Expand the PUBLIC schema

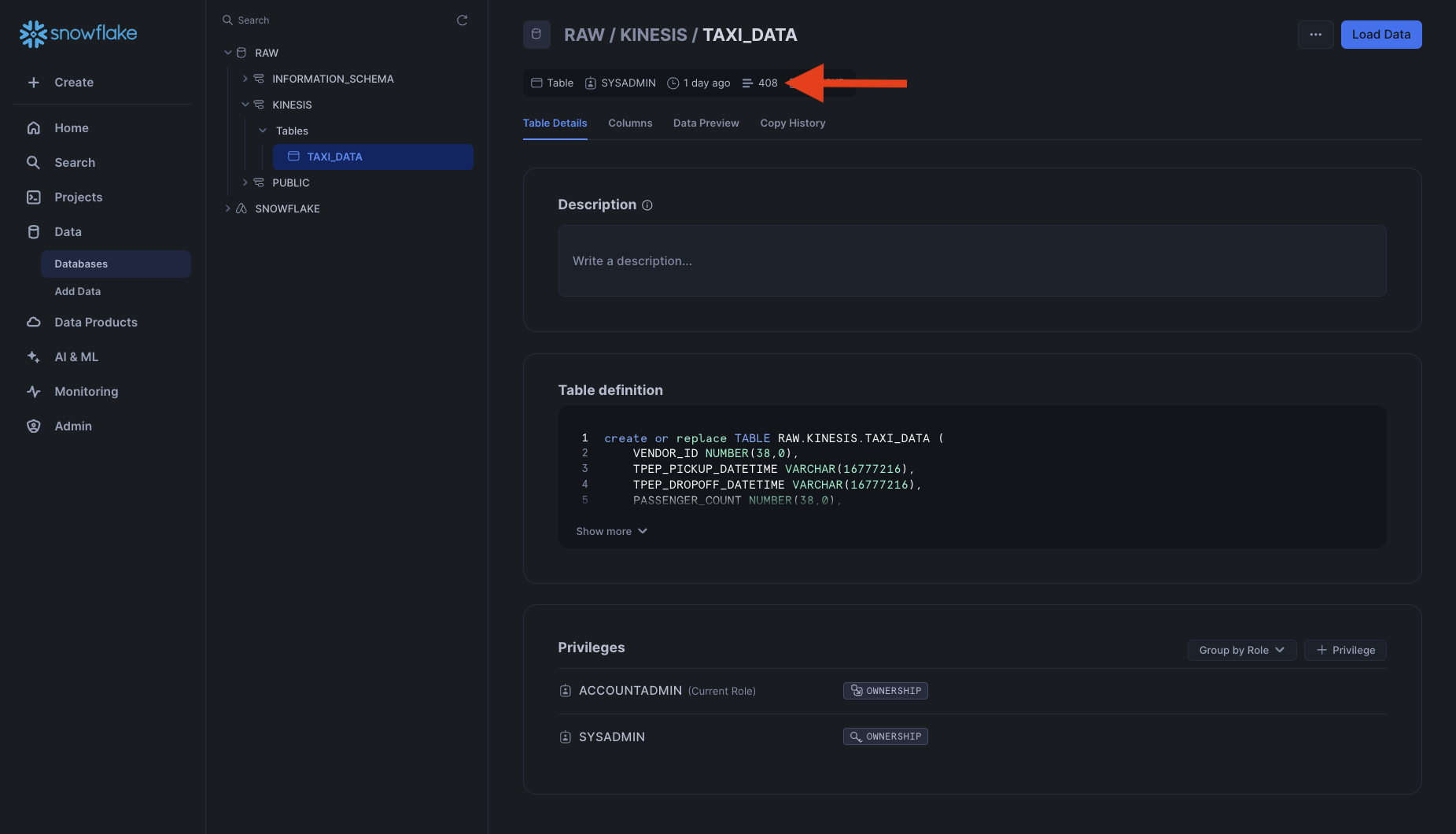(x=245, y=183)
